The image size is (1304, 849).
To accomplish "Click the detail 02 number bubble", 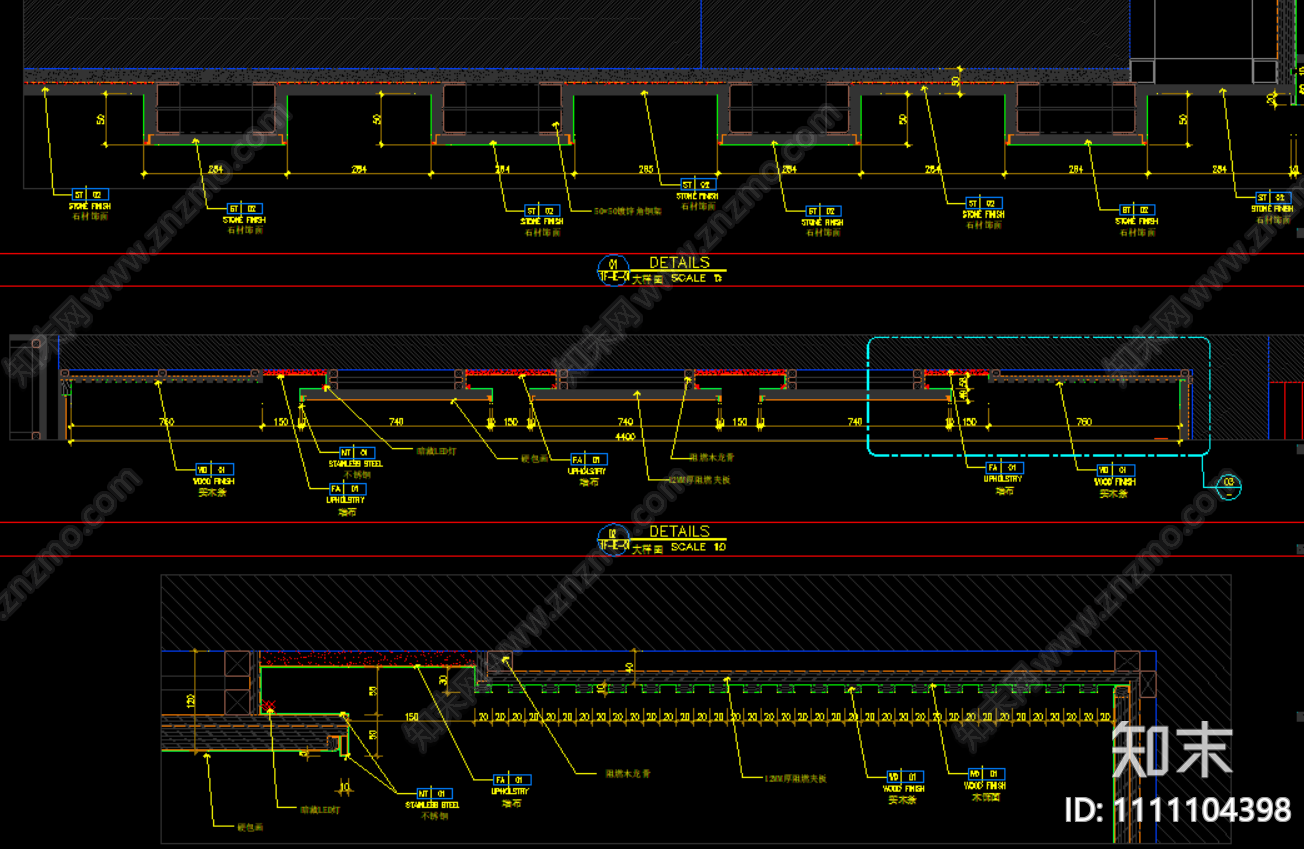I will point(613,539).
